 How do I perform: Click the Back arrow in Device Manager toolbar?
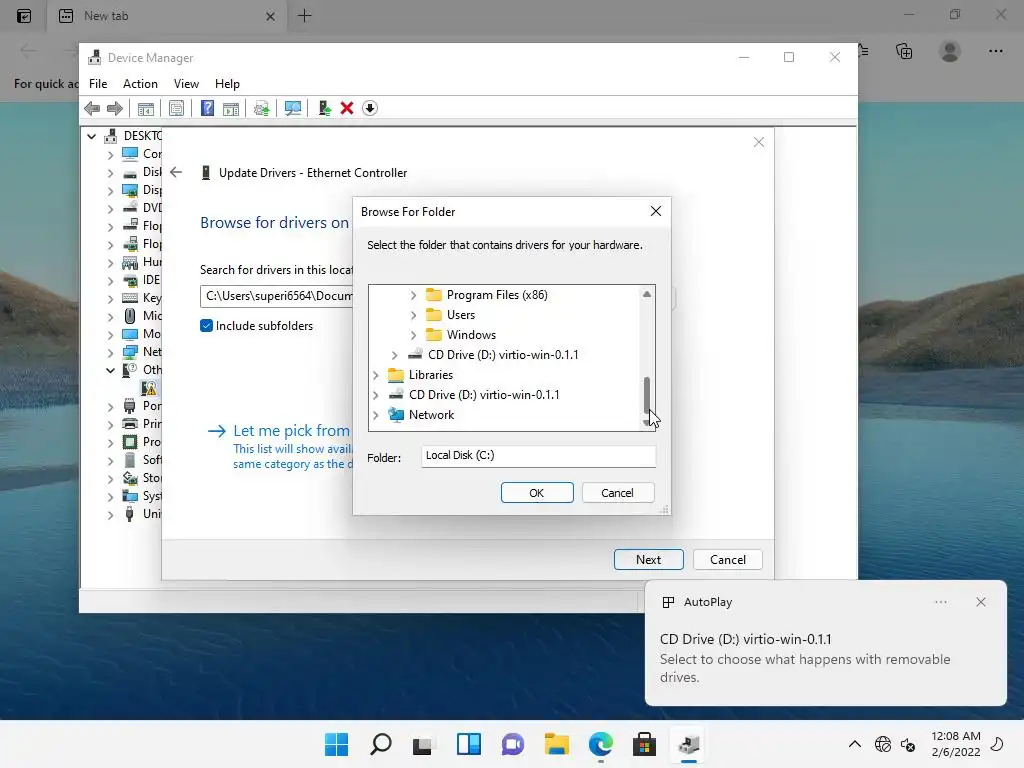[92, 108]
